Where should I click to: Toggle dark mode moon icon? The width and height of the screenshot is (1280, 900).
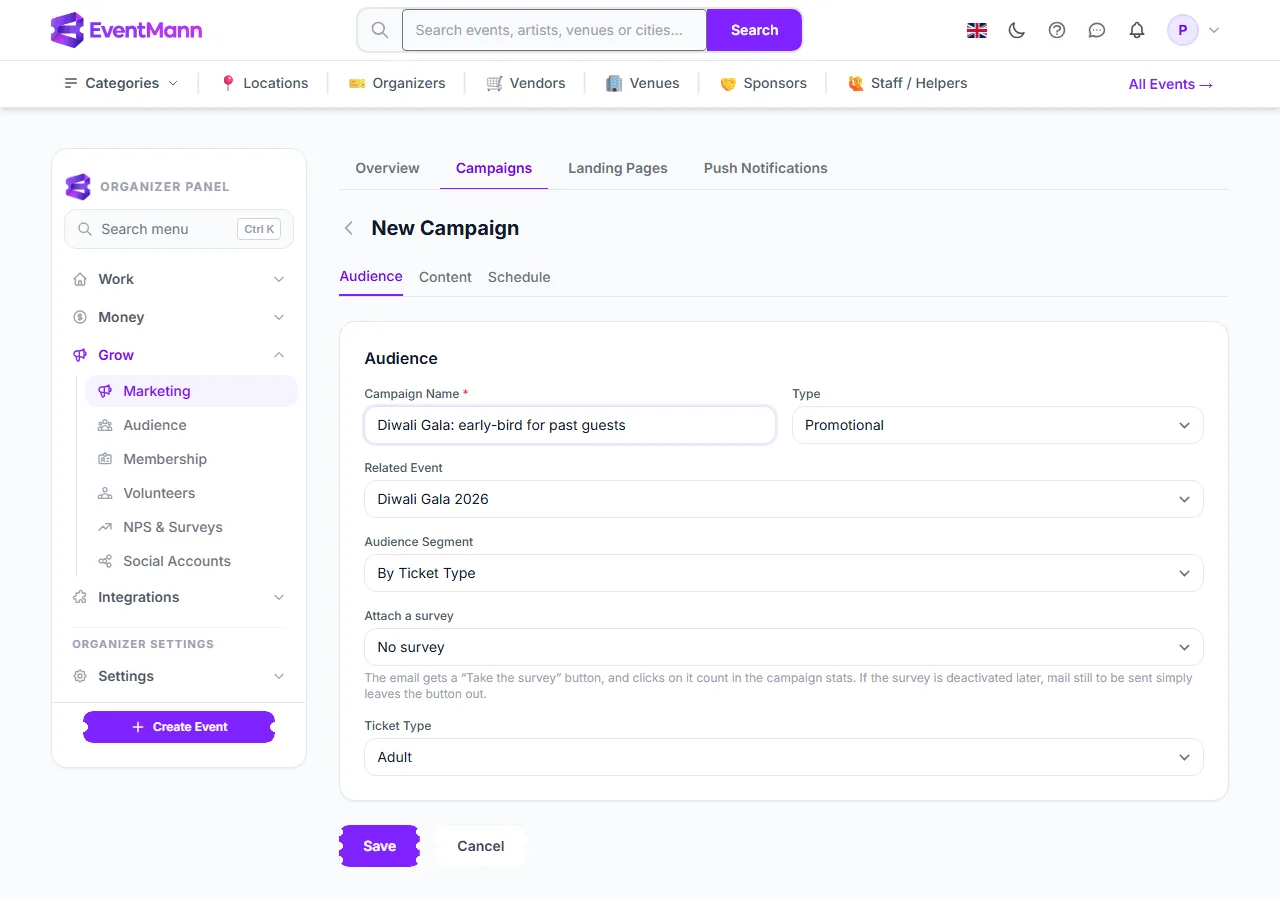tap(1017, 30)
